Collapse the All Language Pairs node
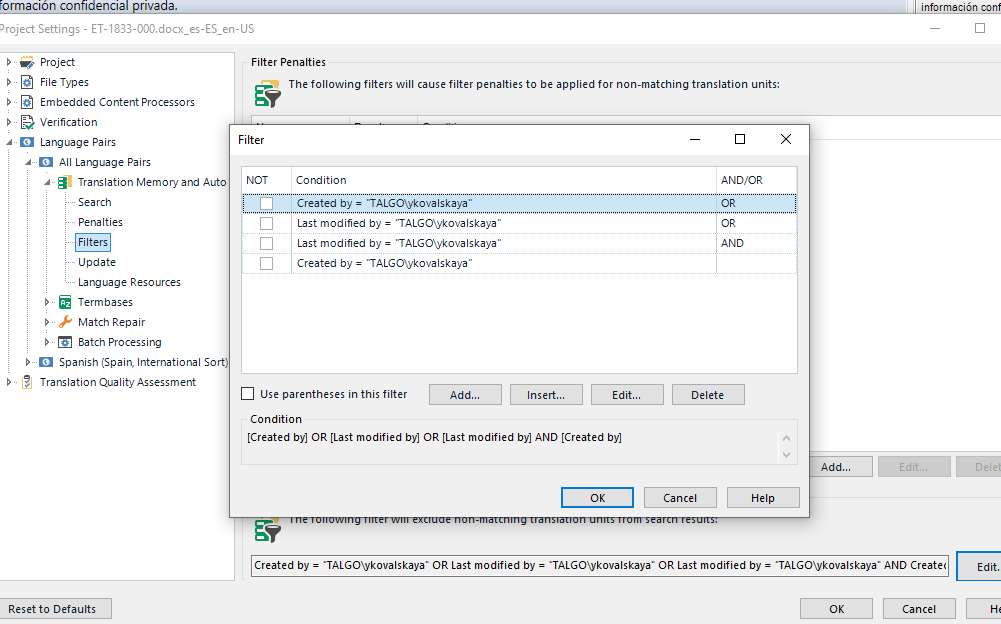The height and width of the screenshot is (624, 1001). pyautogui.click(x=31, y=162)
